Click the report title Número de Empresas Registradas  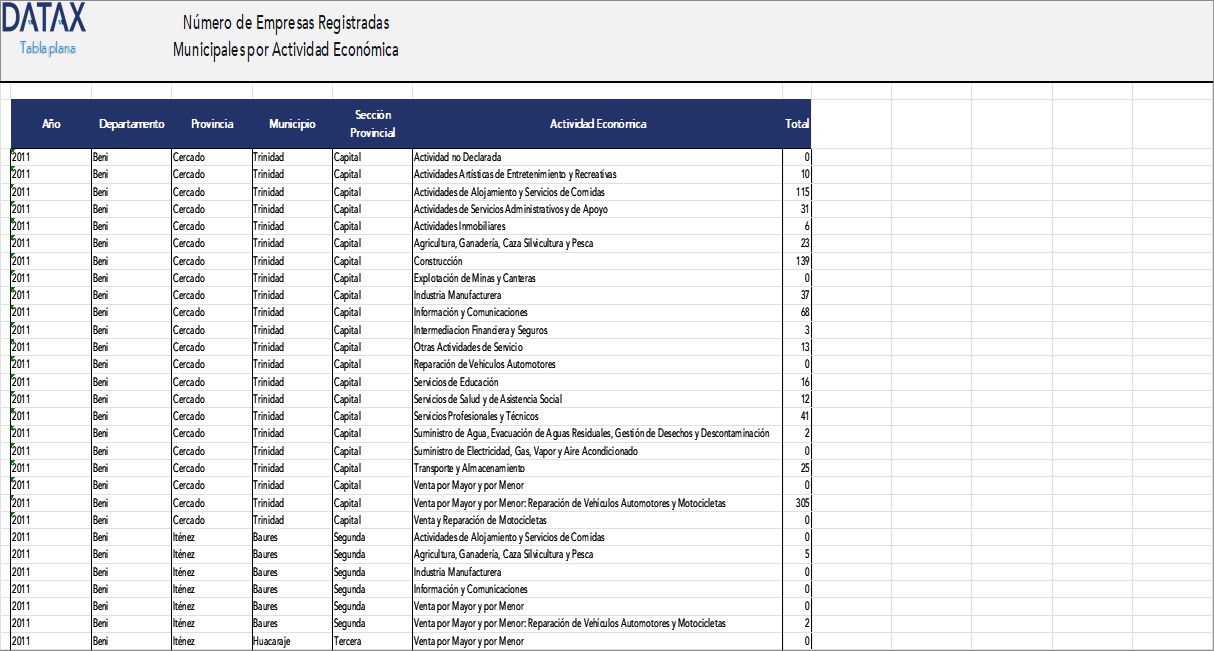tap(286, 23)
